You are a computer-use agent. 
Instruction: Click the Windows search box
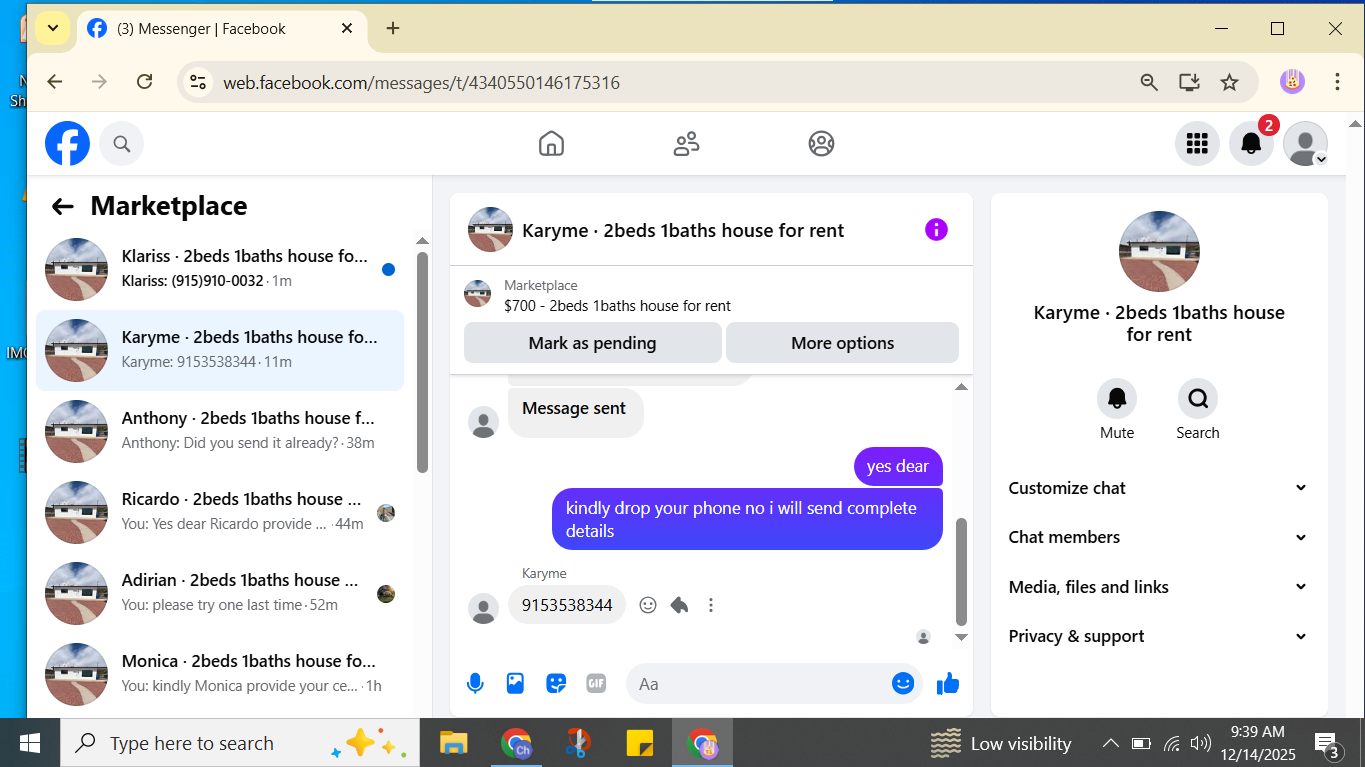(238, 743)
